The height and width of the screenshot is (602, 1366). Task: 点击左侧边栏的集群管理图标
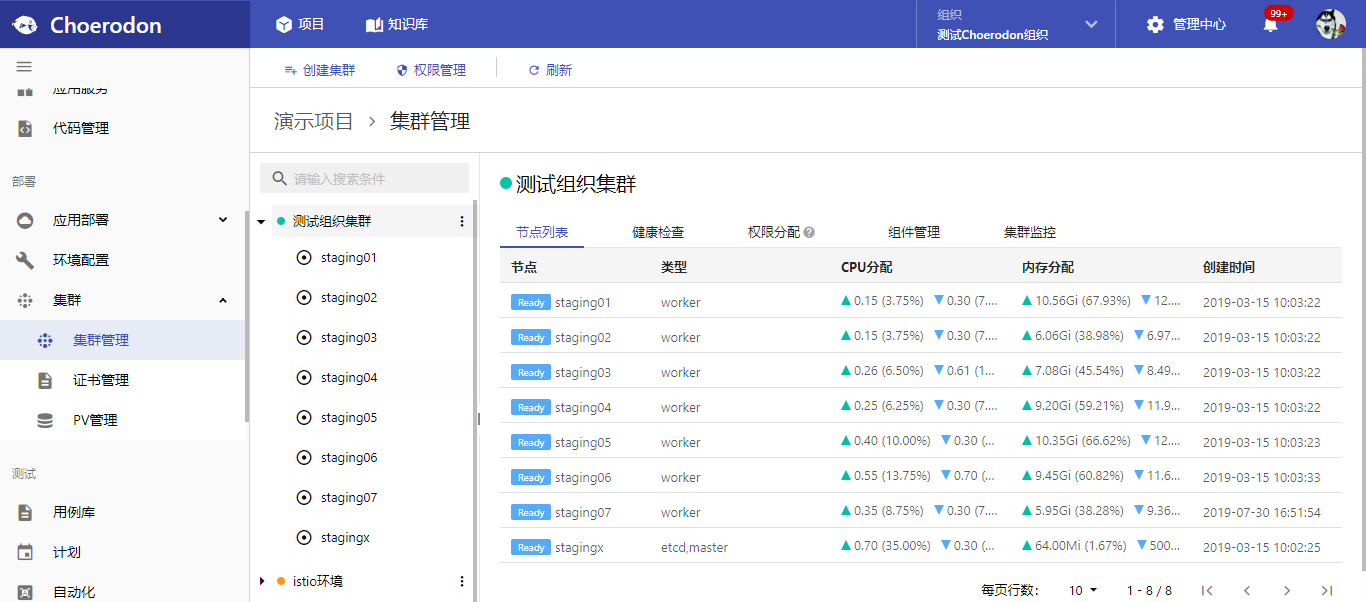44,339
